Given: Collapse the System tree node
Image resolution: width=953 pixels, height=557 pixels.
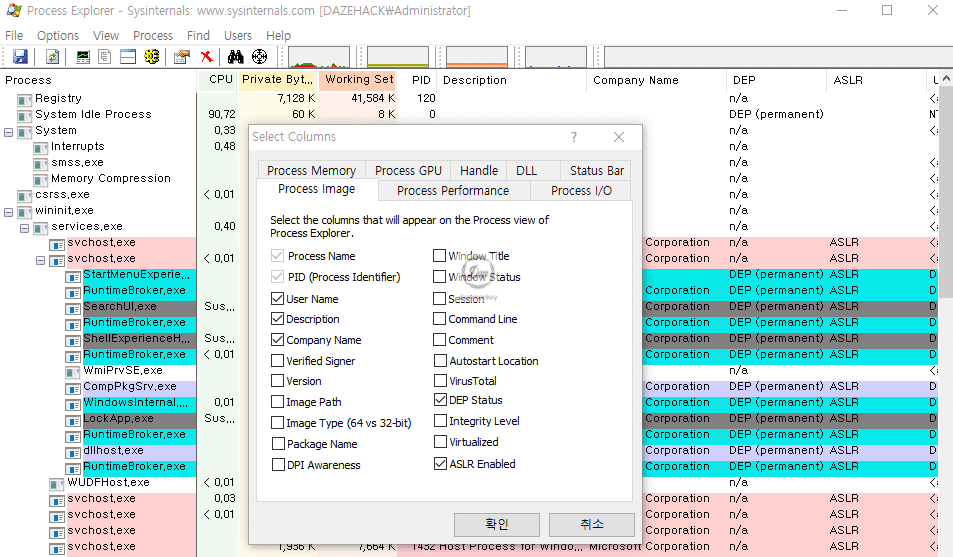Looking at the screenshot, I should (x=9, y=132).
